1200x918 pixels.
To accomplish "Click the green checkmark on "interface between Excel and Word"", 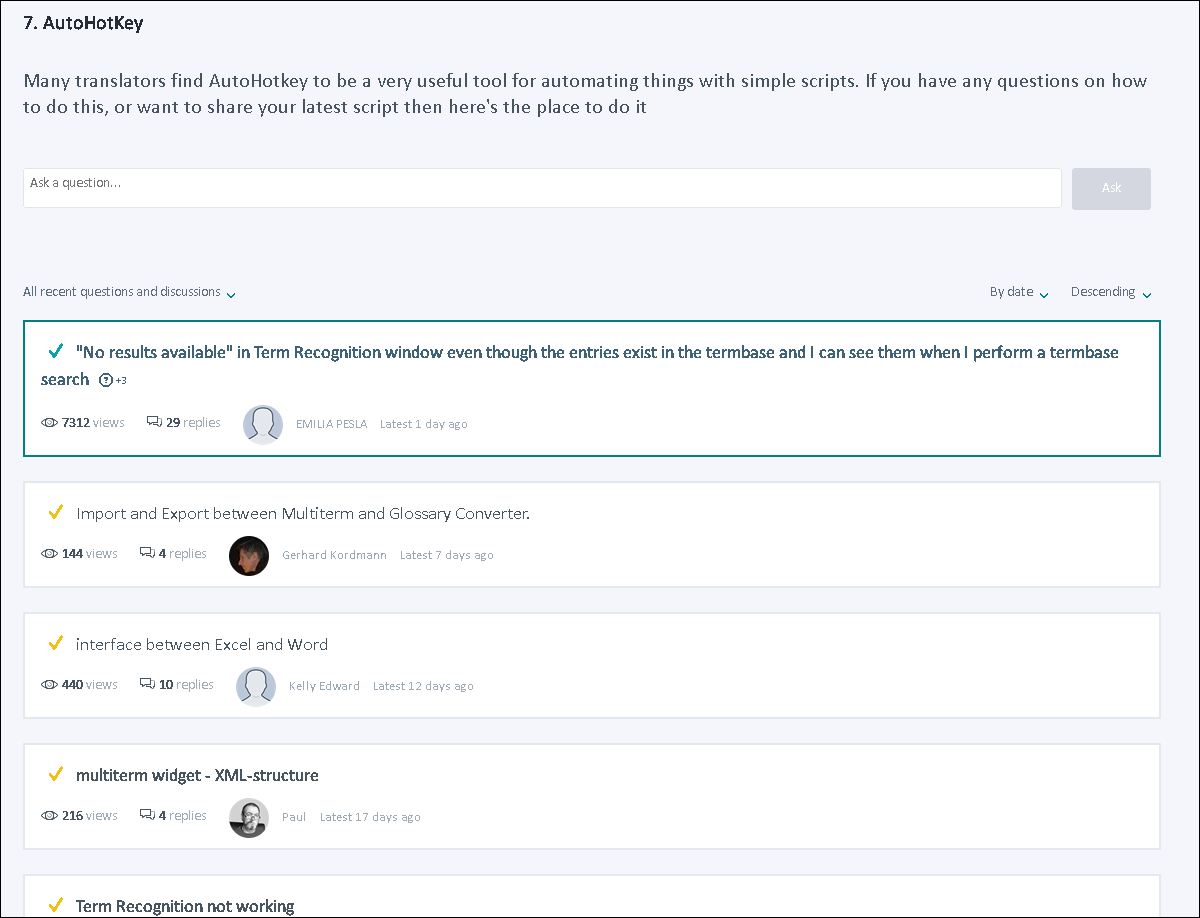I will pyautogui.click(x=56, y=643).
